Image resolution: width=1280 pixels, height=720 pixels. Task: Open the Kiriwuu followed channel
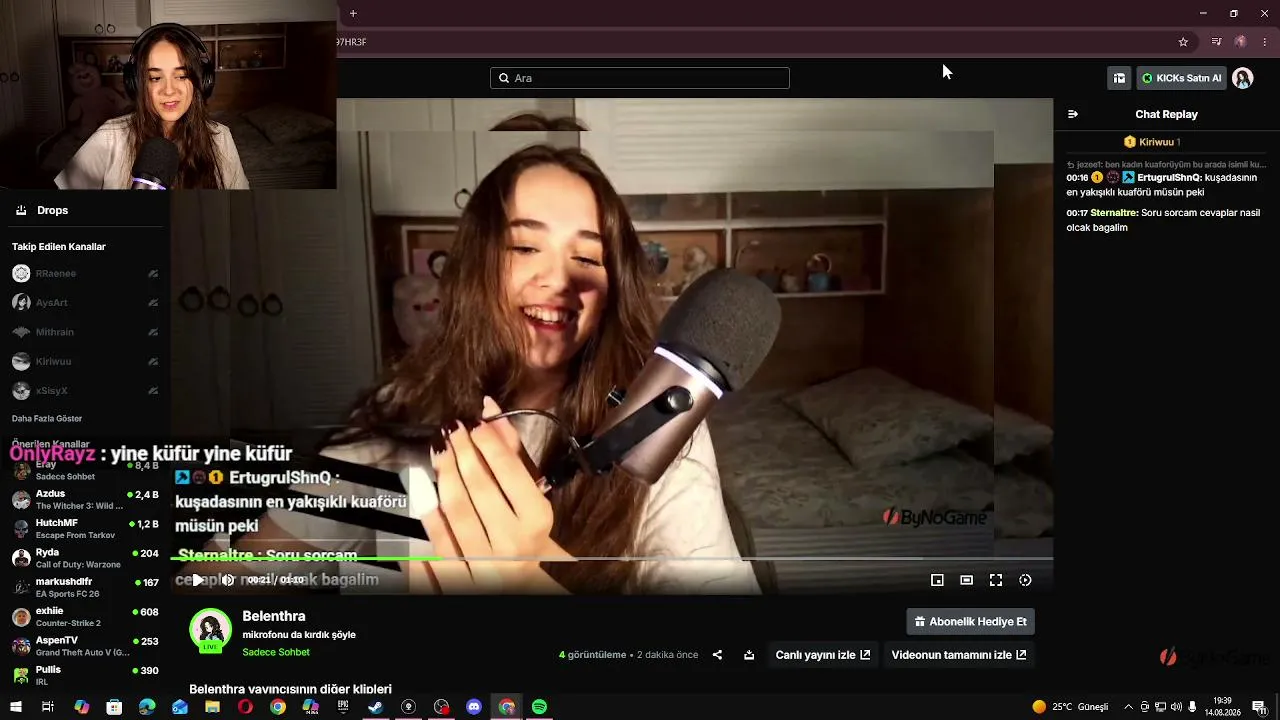coord(84,361)
